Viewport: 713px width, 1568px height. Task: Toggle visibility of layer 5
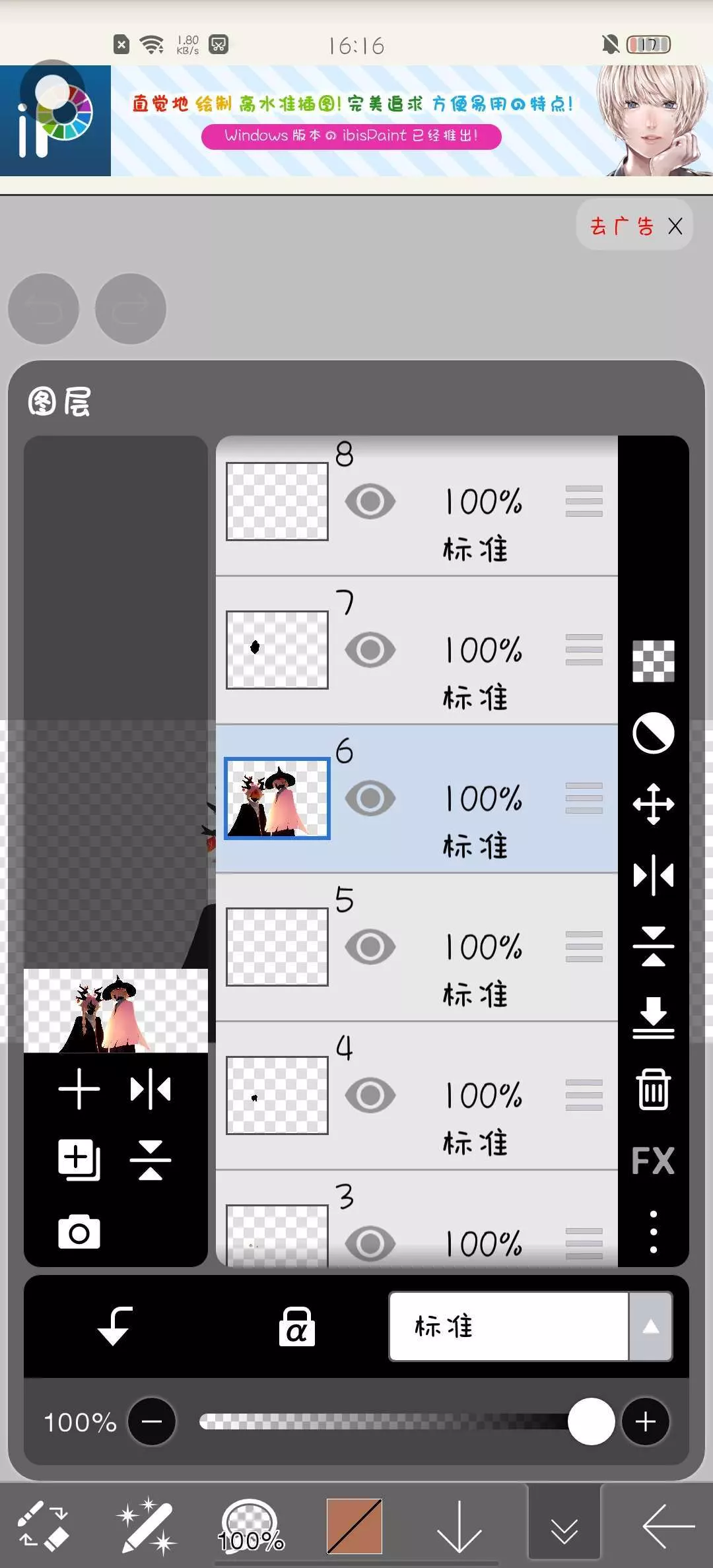tap(370, 947)
